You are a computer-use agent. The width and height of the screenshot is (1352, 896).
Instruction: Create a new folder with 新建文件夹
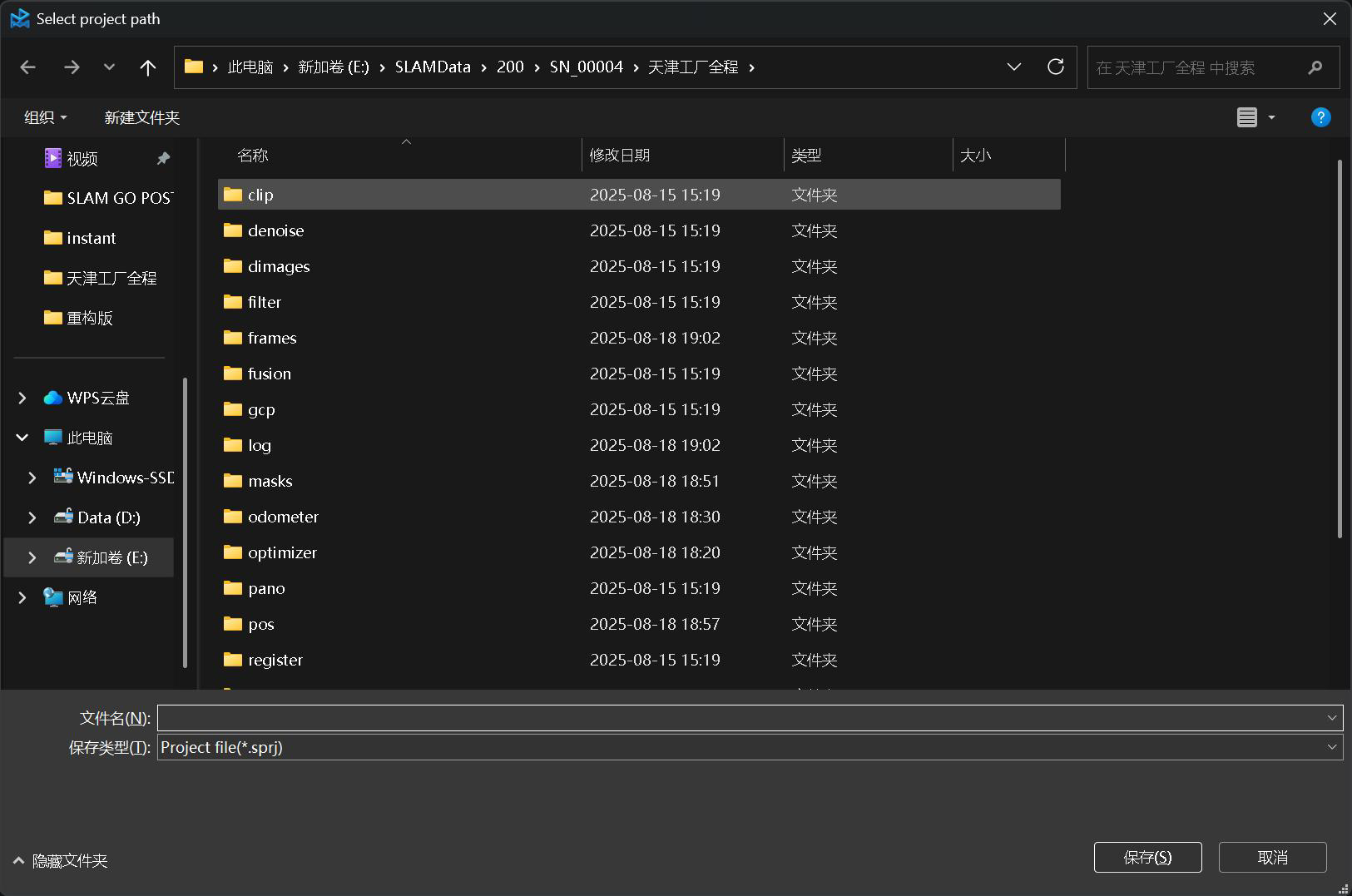click(142, 117)
